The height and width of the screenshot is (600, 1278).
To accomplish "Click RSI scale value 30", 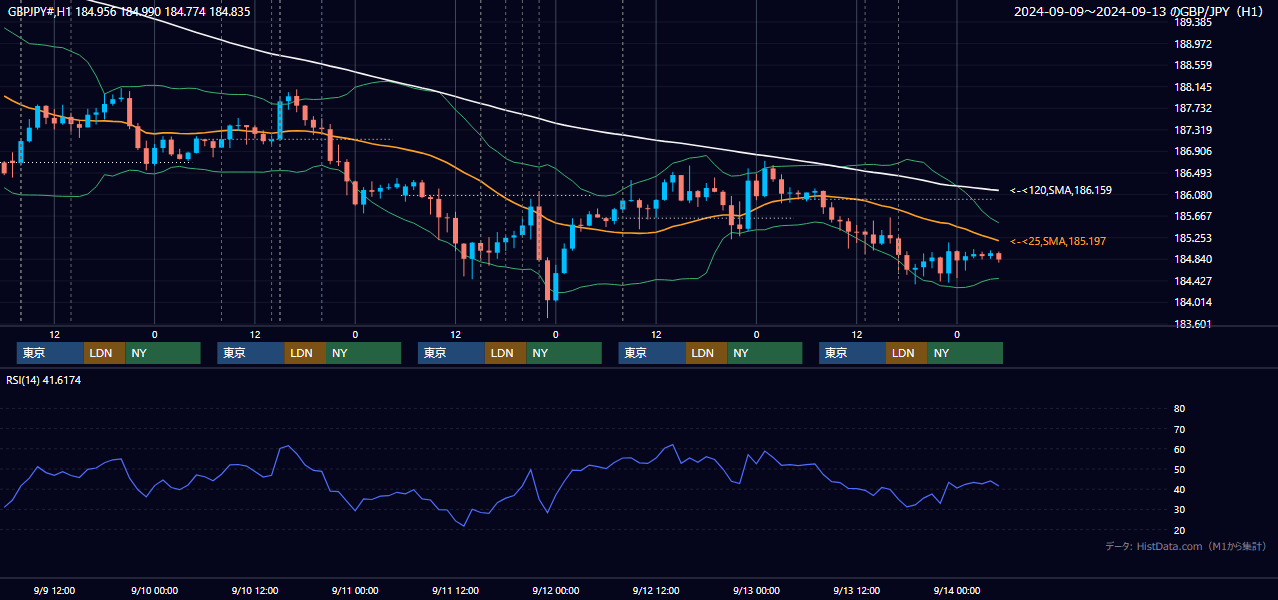I will tap(1179, 510).
